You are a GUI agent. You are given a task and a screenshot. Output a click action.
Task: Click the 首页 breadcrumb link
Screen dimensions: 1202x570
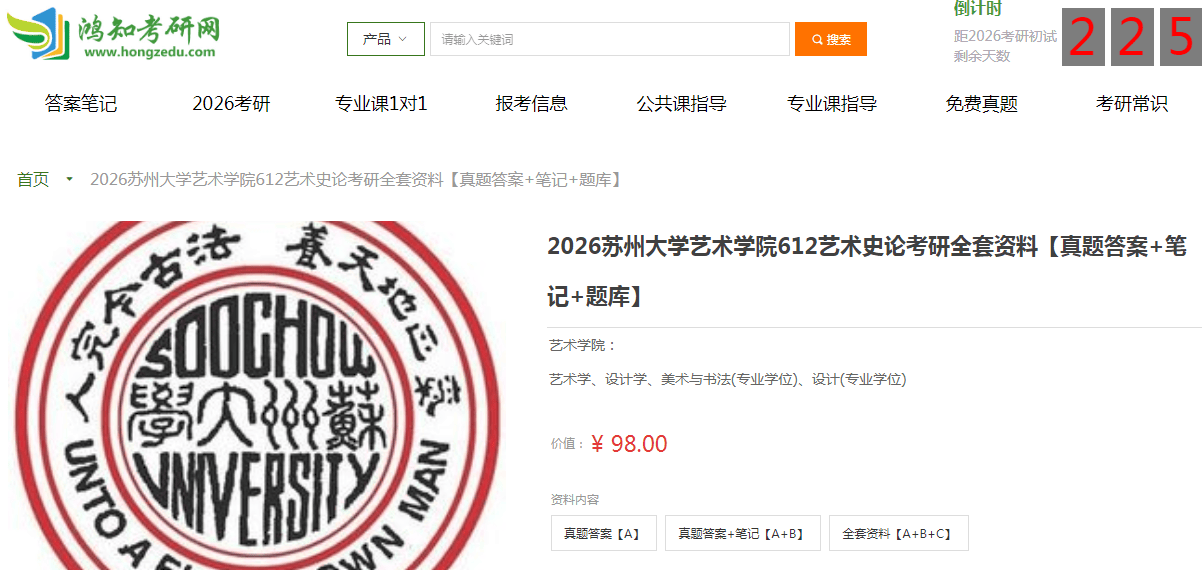[x=33, y=180]
